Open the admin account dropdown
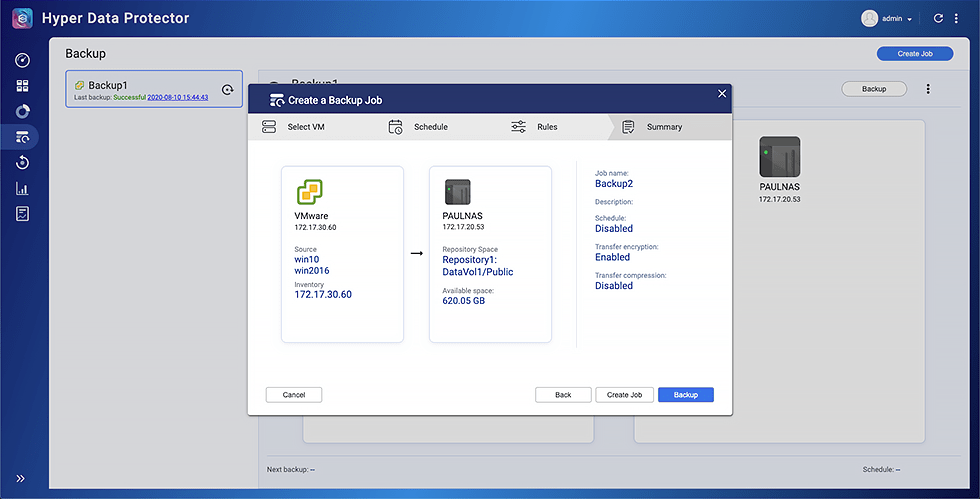This screenshot has width=980, height=499. 897,19
